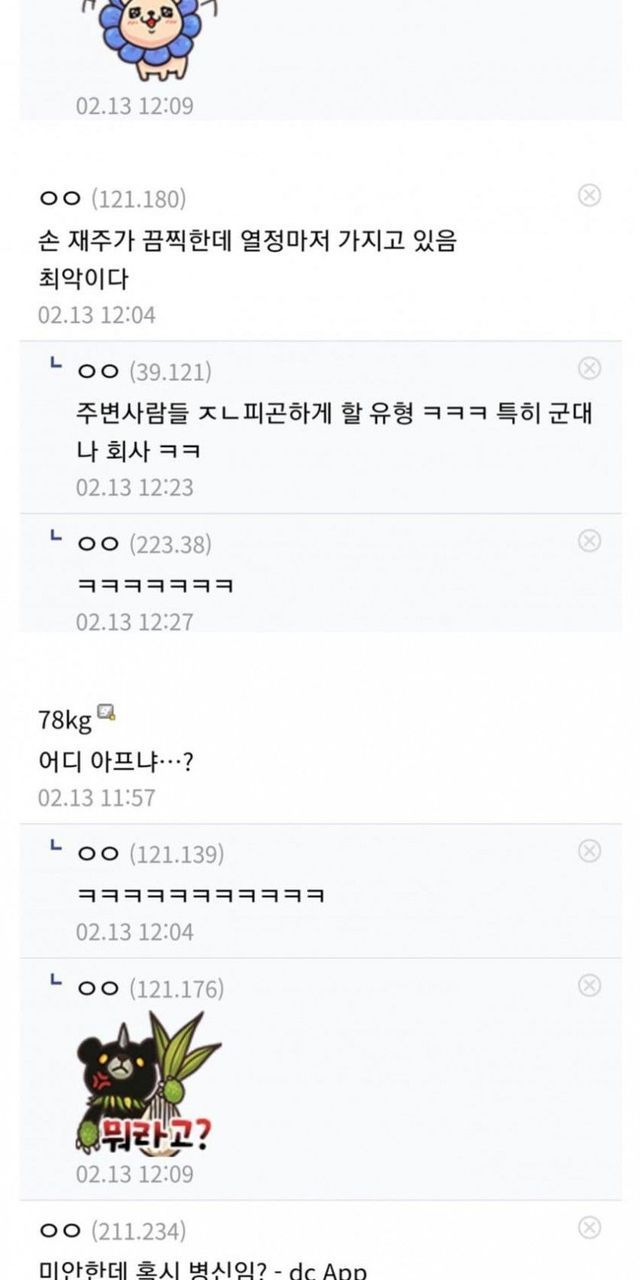Remove the 223.38 reply via its X icon
This screenshot has height=1280, width=640.
590,541
